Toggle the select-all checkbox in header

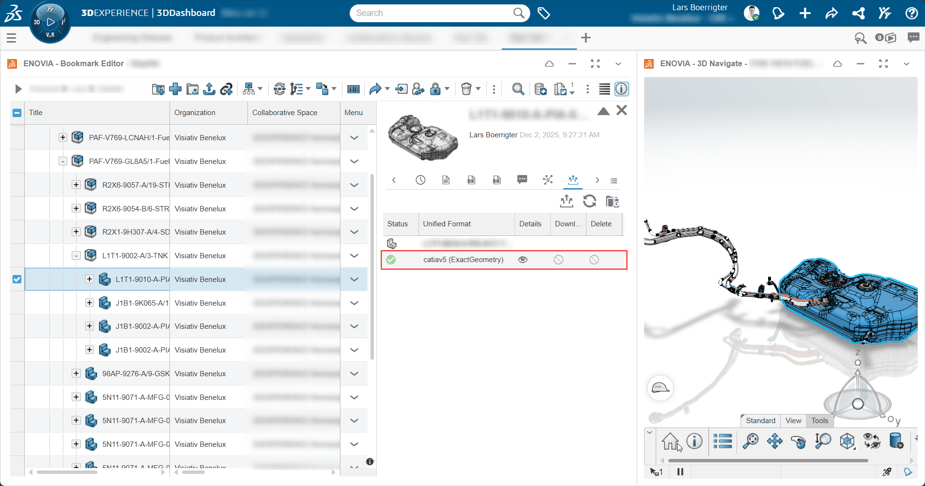point(17,113)
